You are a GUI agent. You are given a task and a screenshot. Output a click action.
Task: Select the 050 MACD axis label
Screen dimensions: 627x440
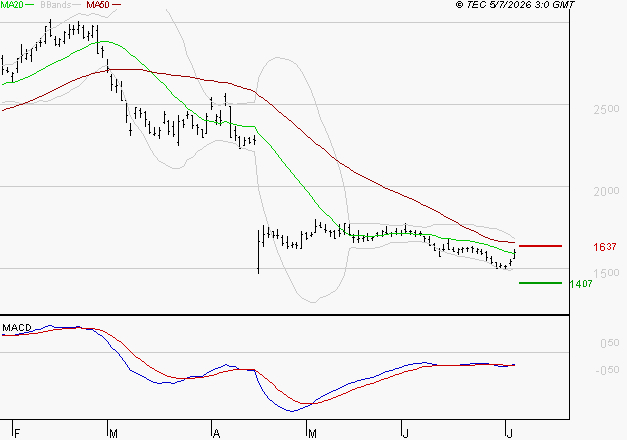pyautogui.click(x=609, y=343)
